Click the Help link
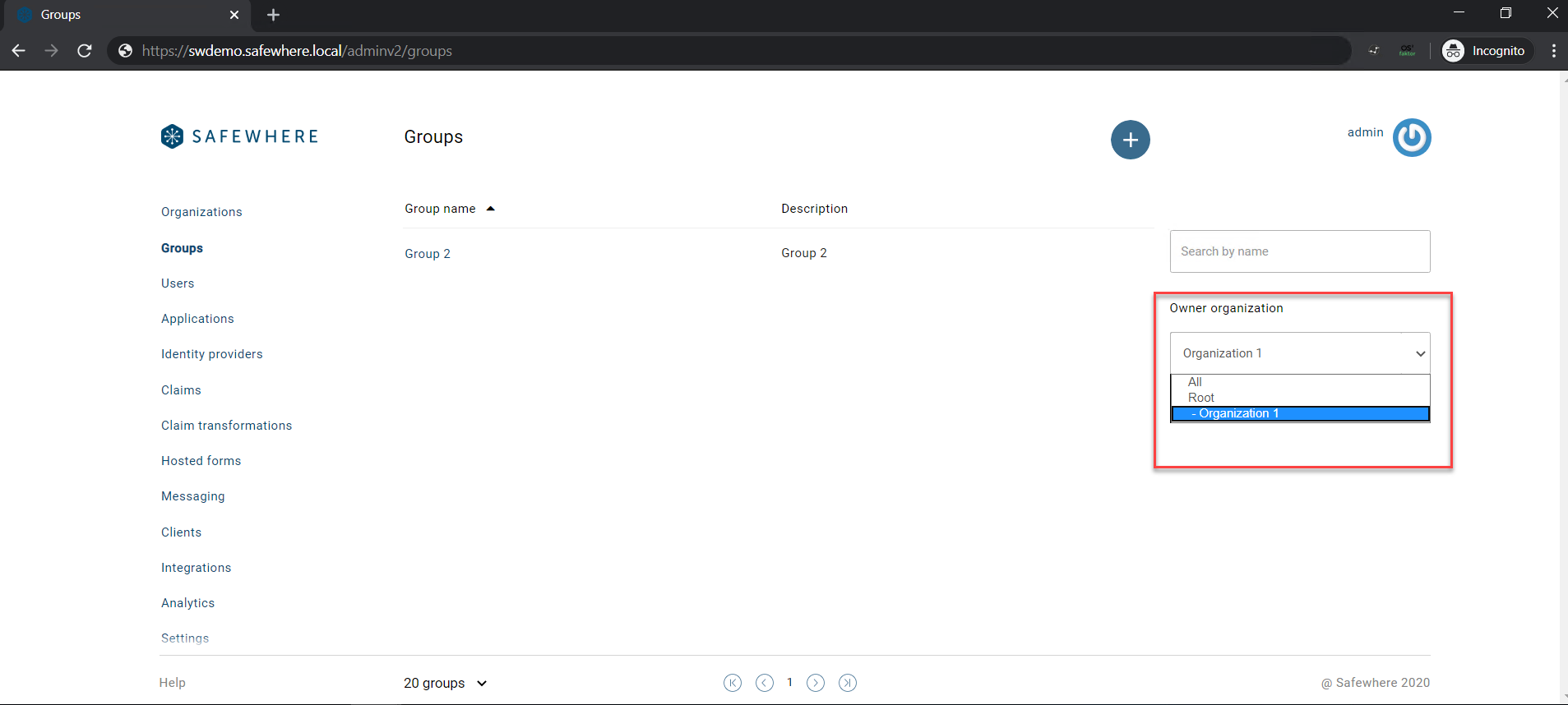This screenshot has width=1568, height=705. pos(172,683)
